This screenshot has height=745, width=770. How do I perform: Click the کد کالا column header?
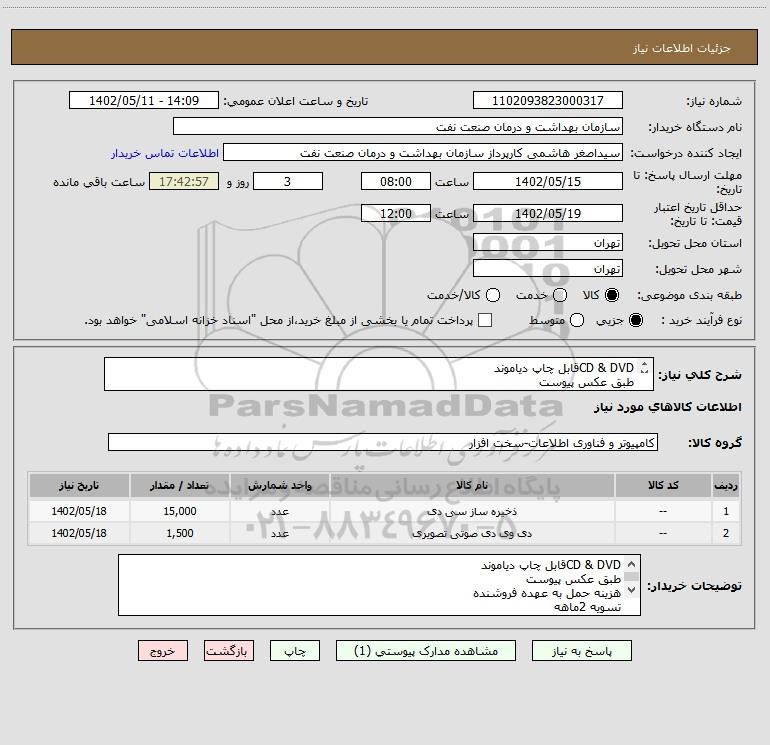click(x=663, y=485)
